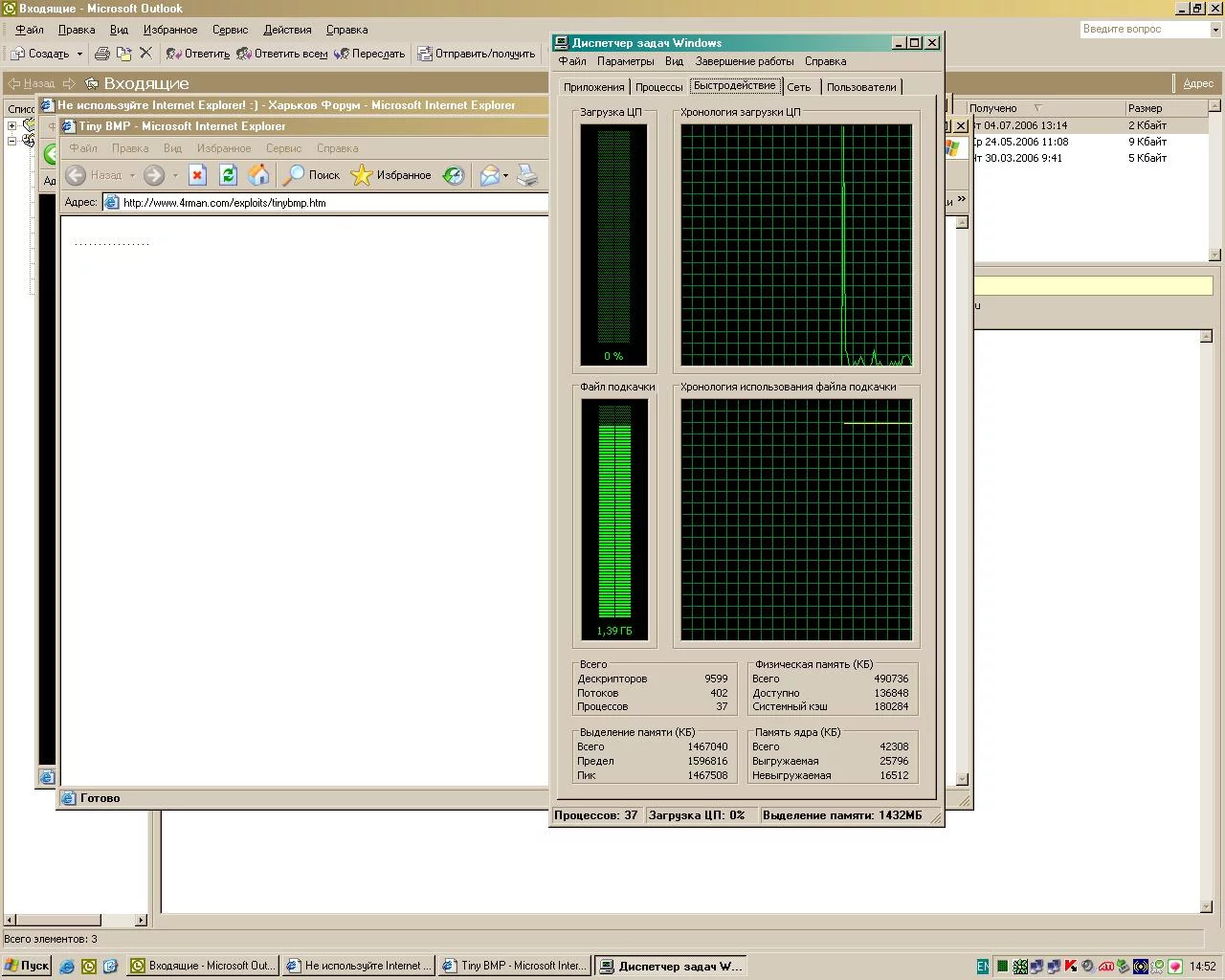Image resolution: width=1225 pixels, height=980 pixels.
Task: Switch to 'Tiny BMP - Microsoft Inter...' taskbar button
Action: (515, 966)
